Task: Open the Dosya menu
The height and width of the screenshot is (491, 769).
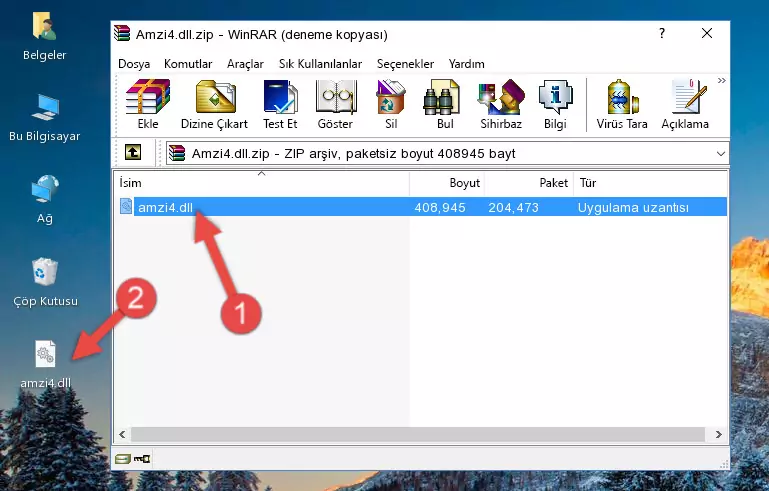Action: coord(134,64)
